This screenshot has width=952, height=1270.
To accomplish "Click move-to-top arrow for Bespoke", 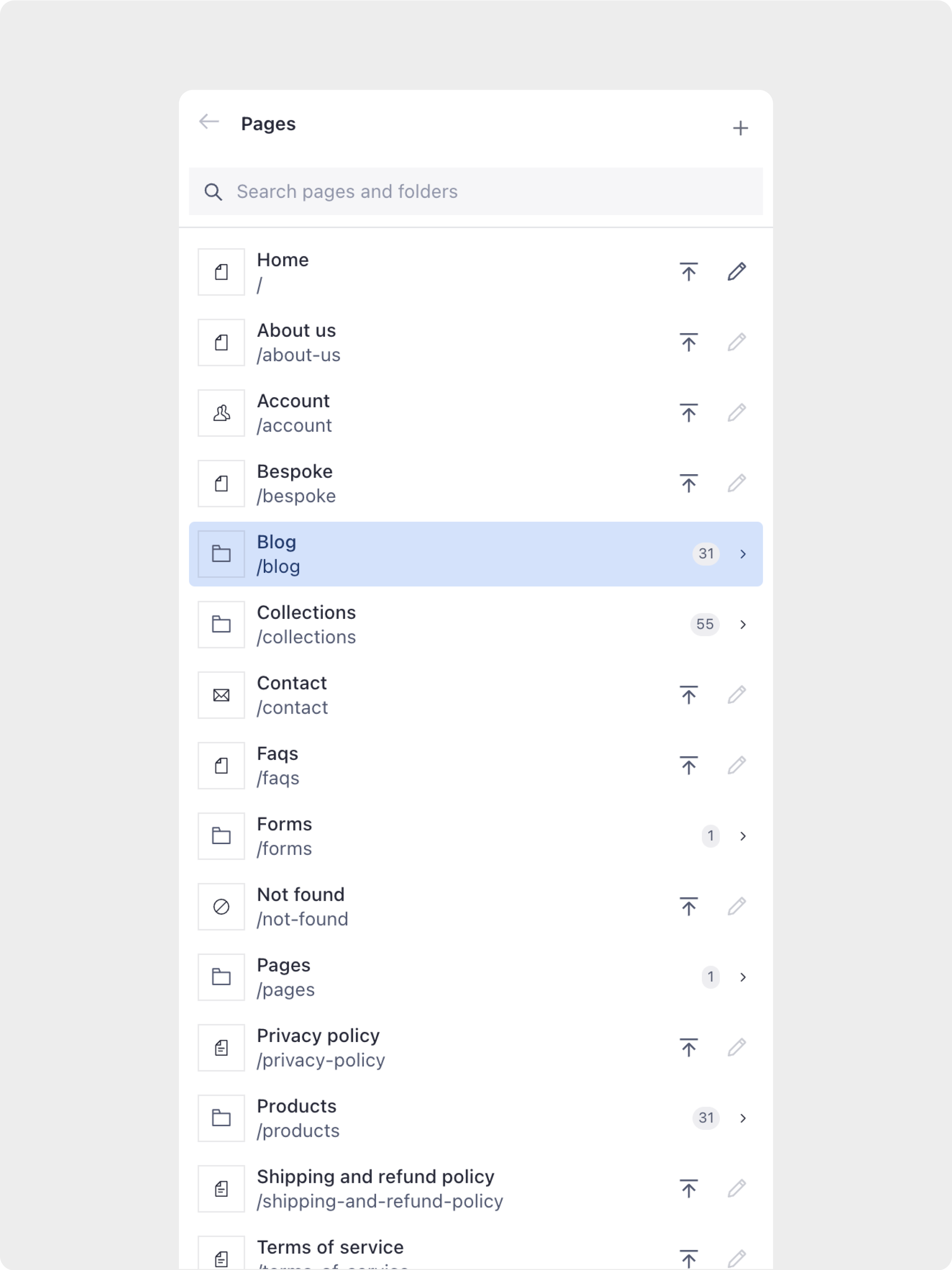I will [x=688, y=484].
